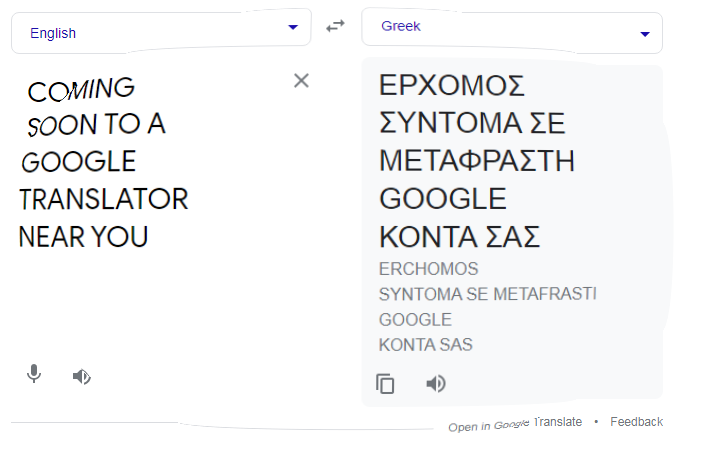The width and height of the screenshot is (703, 452).
Task: Send Feedback via the Feedback link
Action: tap(636, 422)
